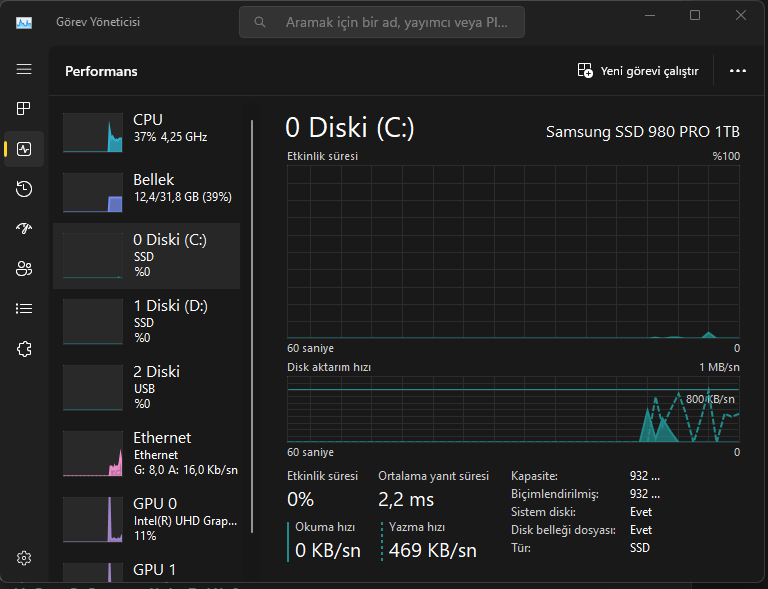
Task: Open Task Manager settings gear
Action: (24, 558)
